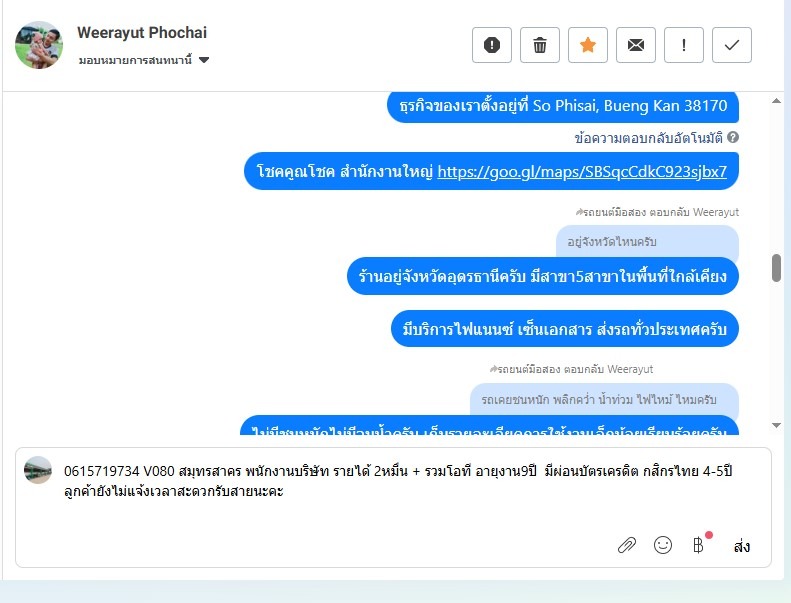Click scroll up arrow in chat

click(x=776, y=101)
